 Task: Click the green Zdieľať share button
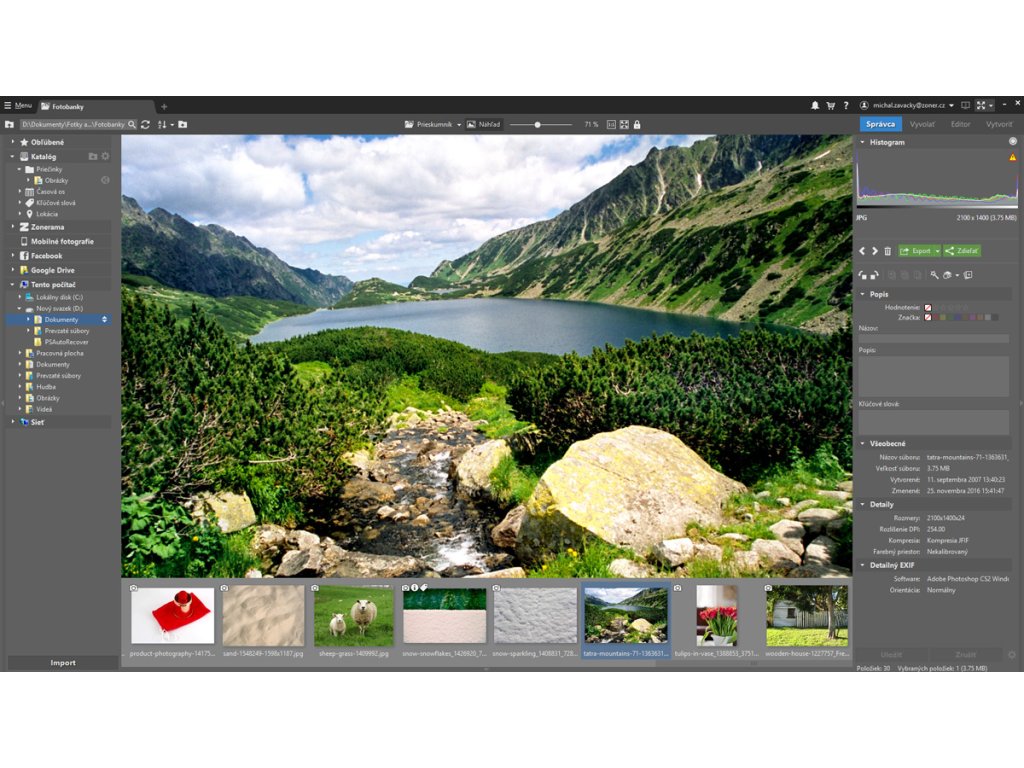pyautogui.click(x=962, y=251)
